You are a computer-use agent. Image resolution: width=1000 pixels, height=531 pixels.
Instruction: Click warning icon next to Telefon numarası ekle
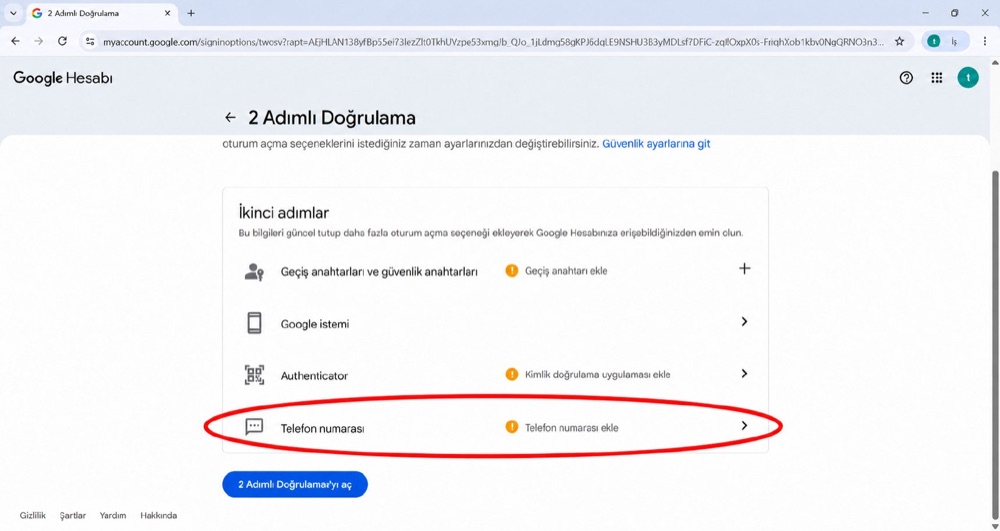click(511, 426)
